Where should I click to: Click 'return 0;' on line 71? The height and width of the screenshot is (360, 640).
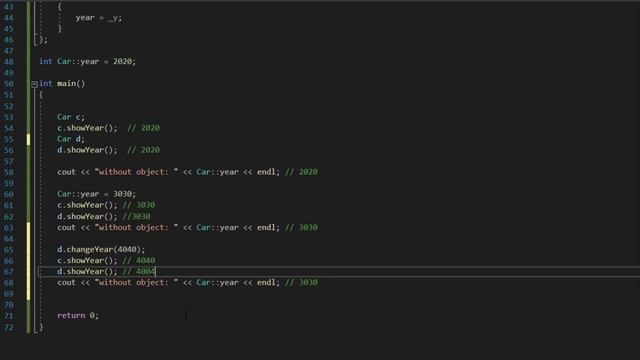78,316
